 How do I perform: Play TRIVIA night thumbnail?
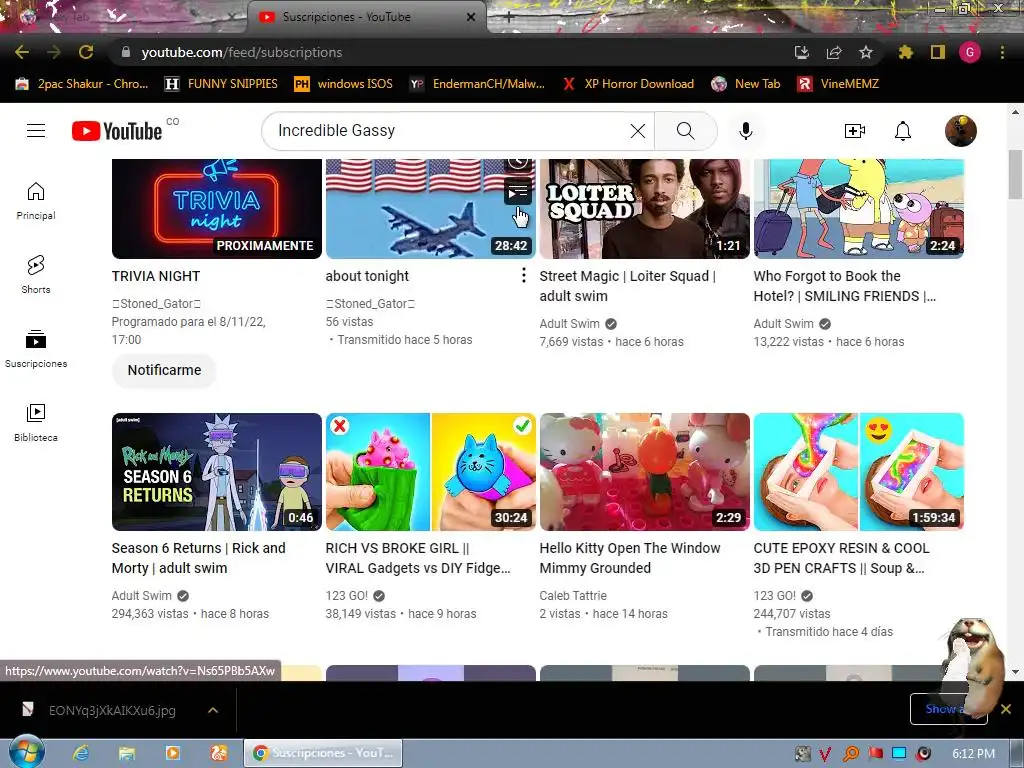pyautogui.click(x=217, y=208)
